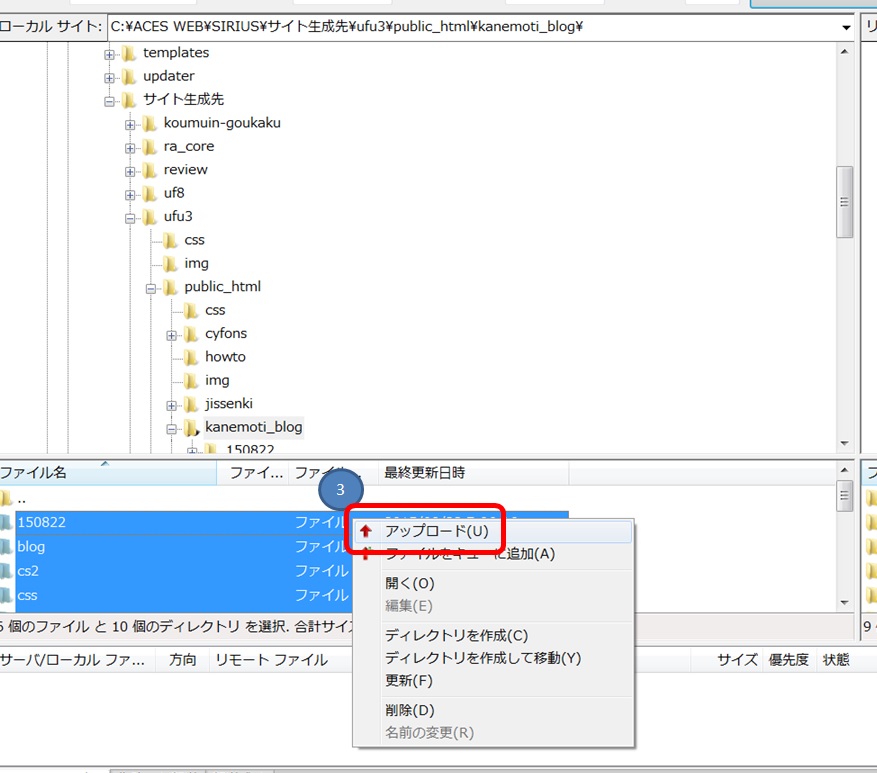This screenshot has height=773, width=877.
Task: Expand the cyfons tree node
Action: click(x=172, y=333)
